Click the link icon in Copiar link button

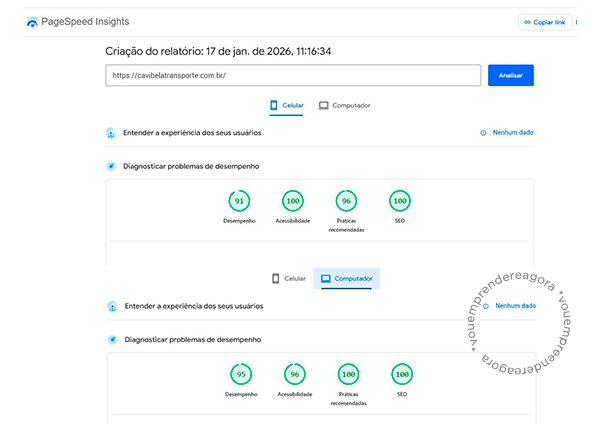coord(527,22)
